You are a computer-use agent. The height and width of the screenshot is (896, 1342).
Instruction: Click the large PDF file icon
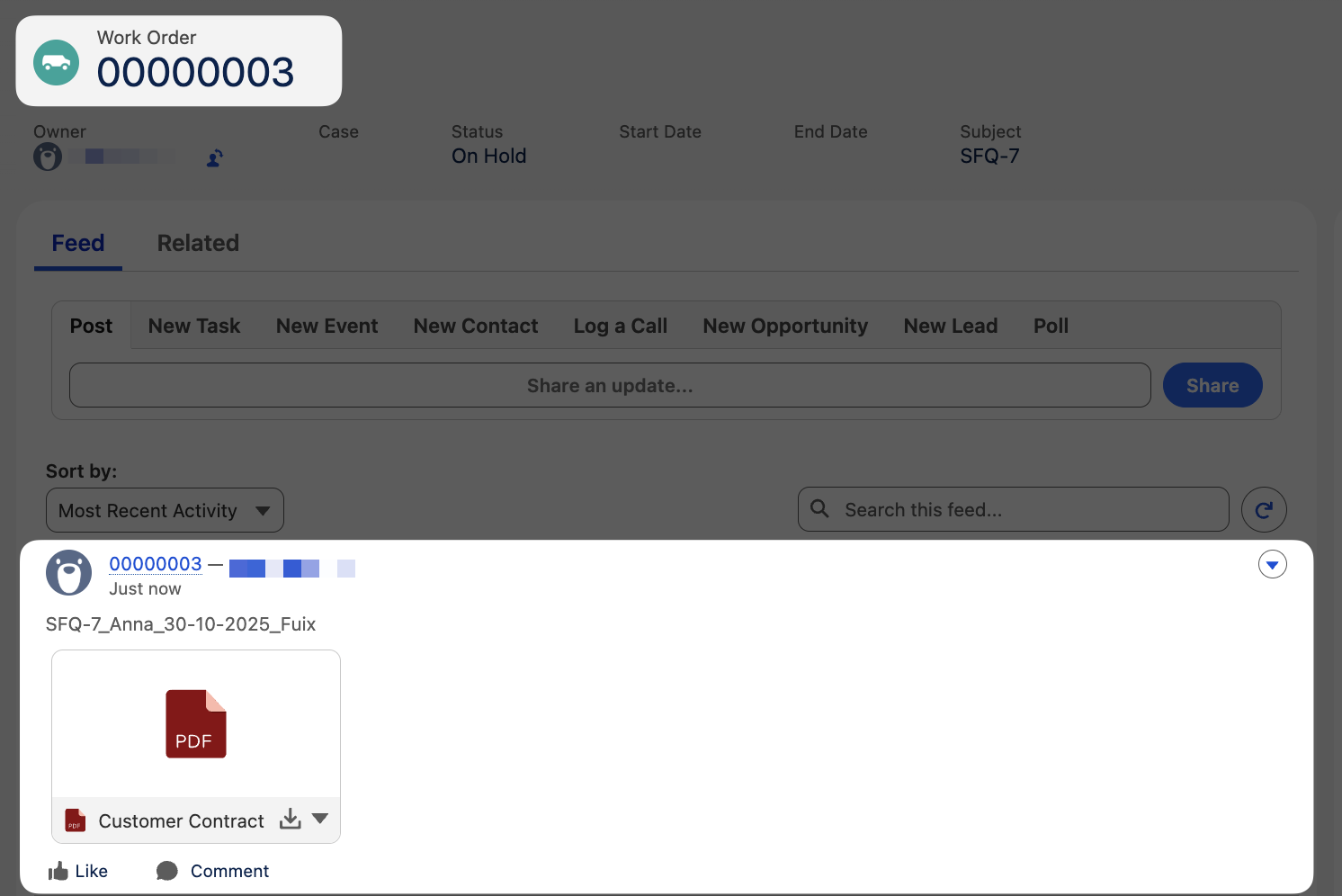pos(196,724)
